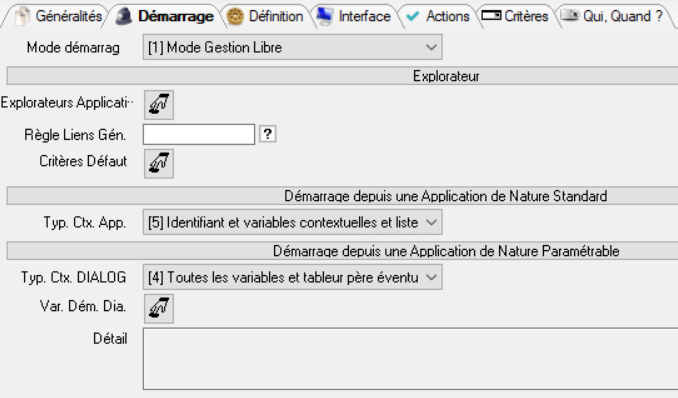Click the Typ. Ctx. App. label
Screen dimensions: 678x398
pyautogui.click(x=85, y=223)
